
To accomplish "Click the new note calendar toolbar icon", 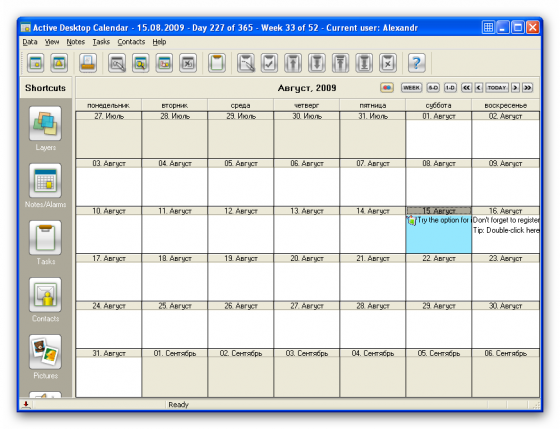I will 36,63.
